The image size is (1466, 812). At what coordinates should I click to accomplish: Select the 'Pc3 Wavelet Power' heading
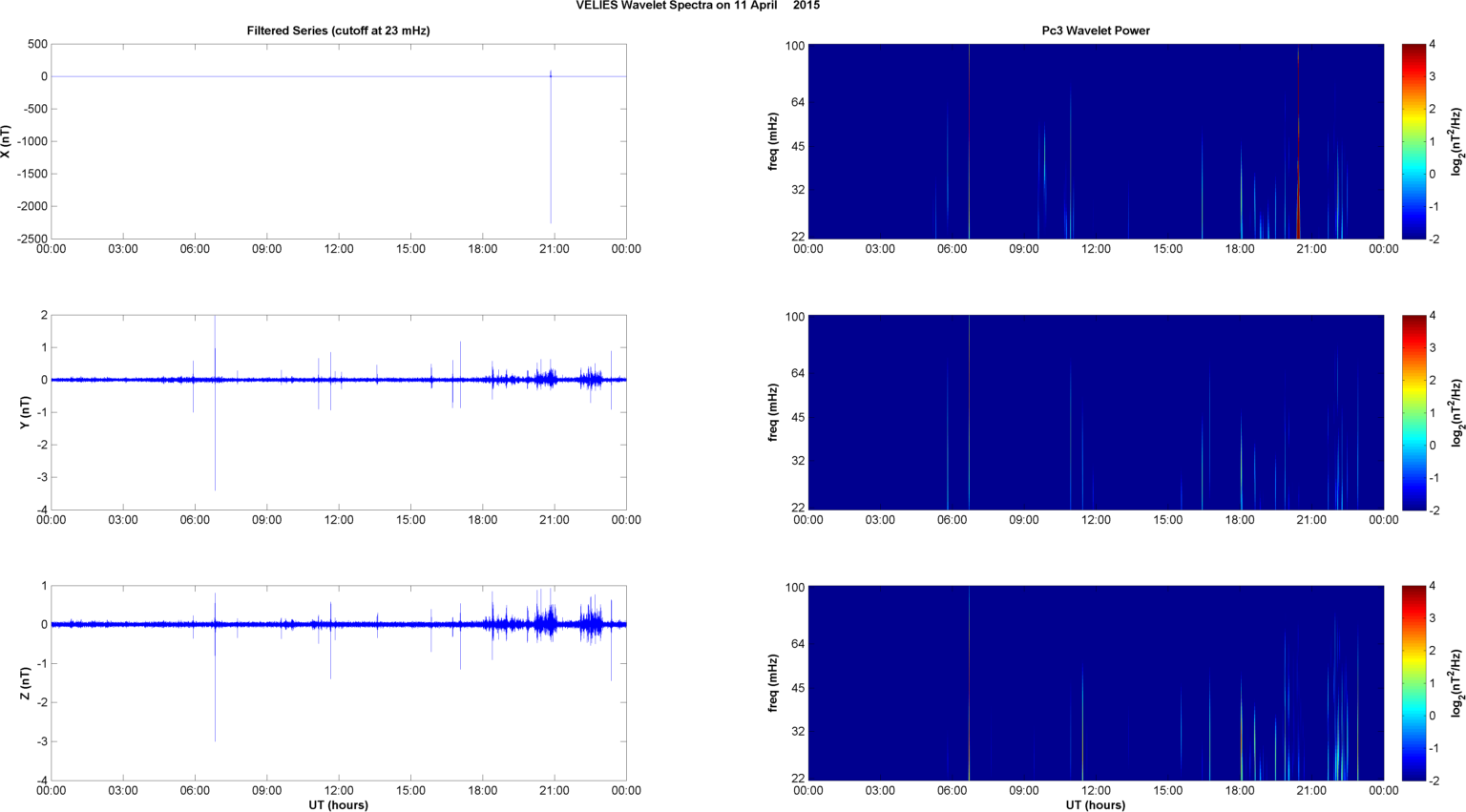tap(1096, 31)
